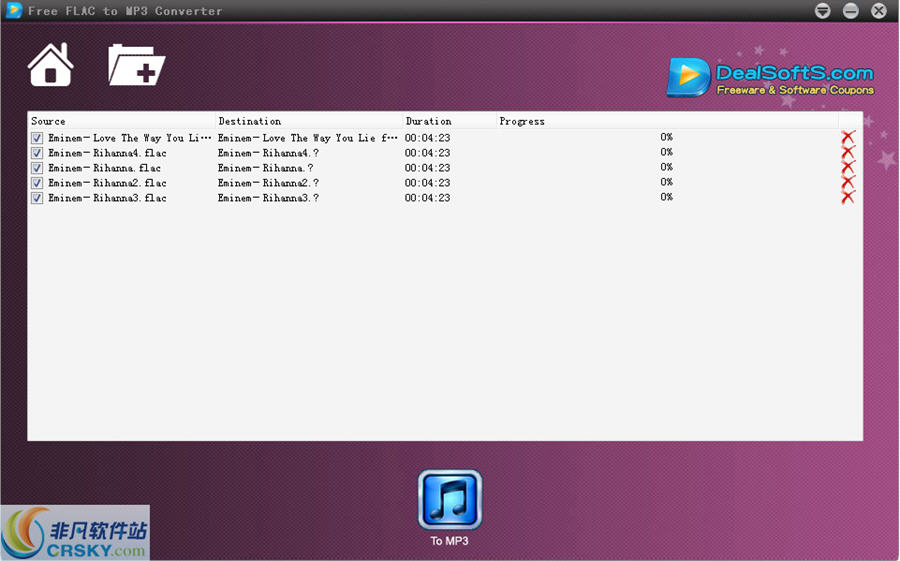Select source file Eminem-Rihanna.flac
Viewport: 900px width, 561px height.
pyautogui.click(x=104, y=168)
